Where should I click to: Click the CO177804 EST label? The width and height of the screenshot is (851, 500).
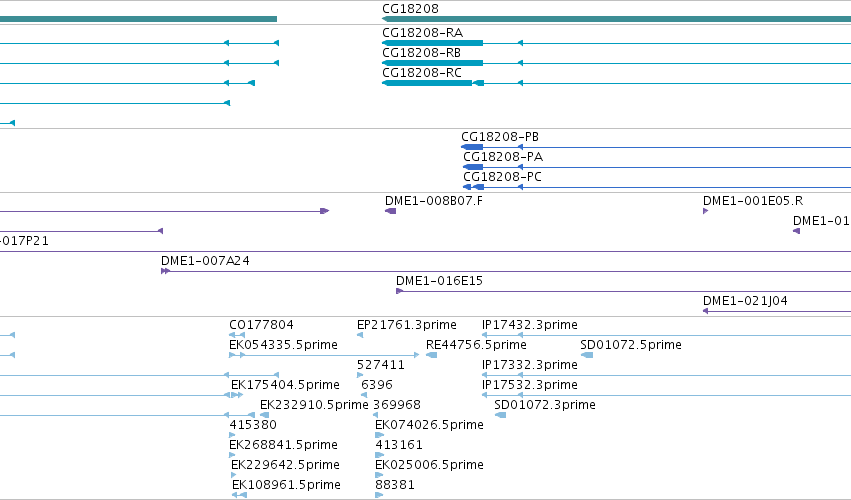pyautogui.click(x=261, y=325)
